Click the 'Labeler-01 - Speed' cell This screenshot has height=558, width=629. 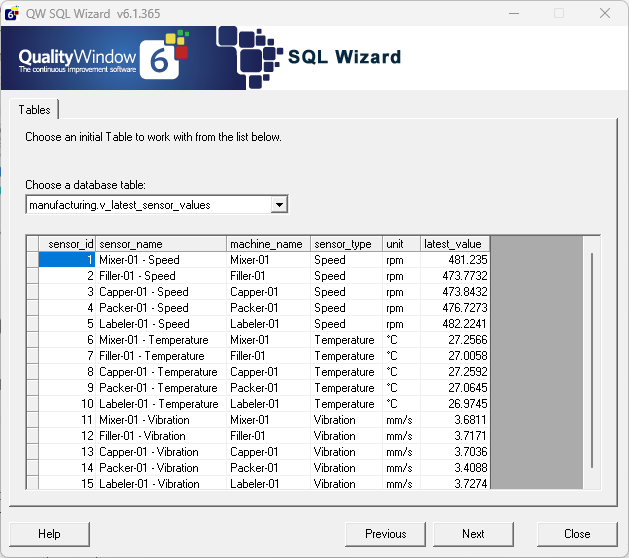click(x=161, y=324)
